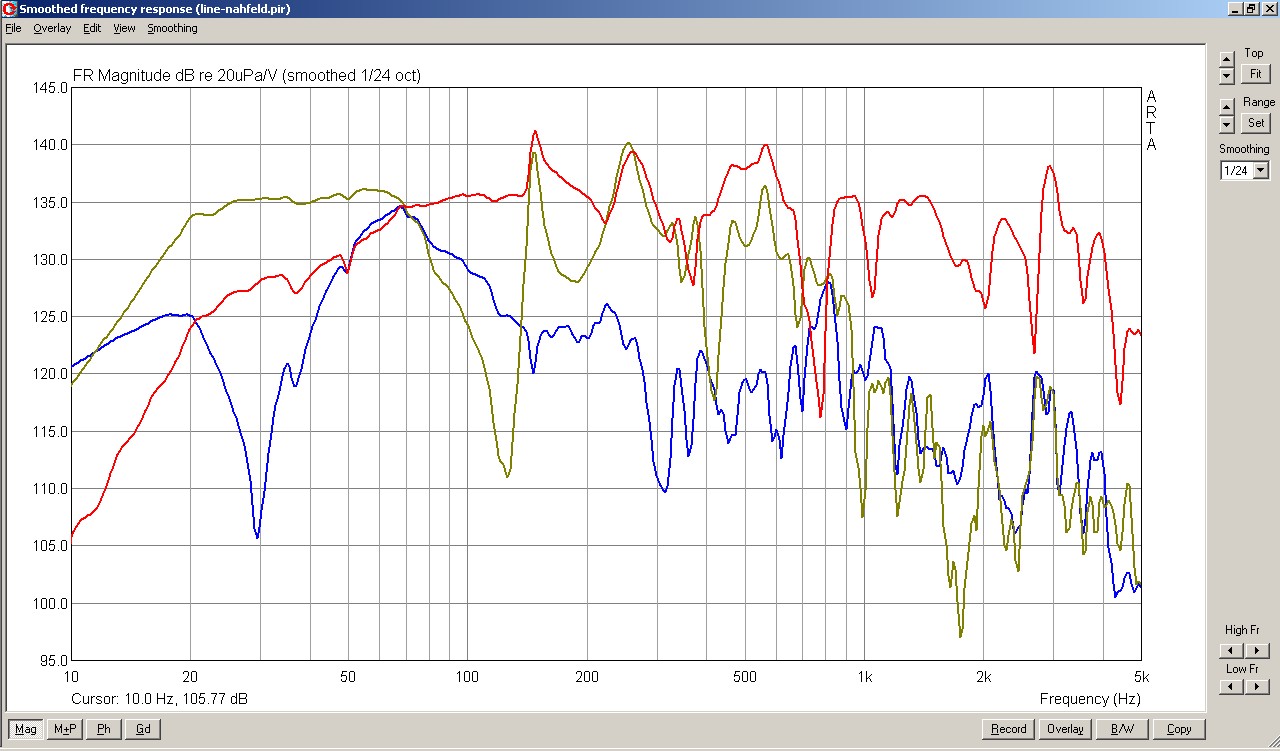This screenshot has height=751, width=1280.
Task: Open the Smoothing menu in menu bar
Action: [x=172, y=28]
